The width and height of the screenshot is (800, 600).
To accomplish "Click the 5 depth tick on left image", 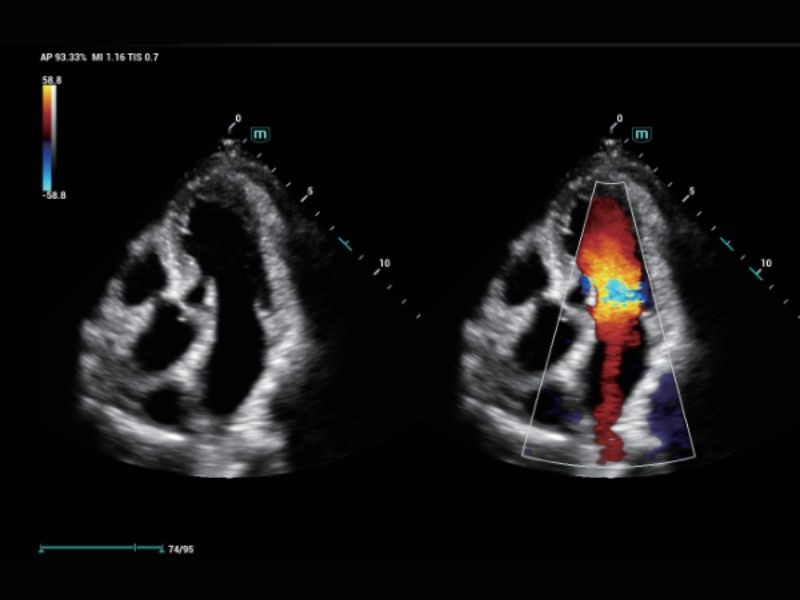I will coord(309,192).
